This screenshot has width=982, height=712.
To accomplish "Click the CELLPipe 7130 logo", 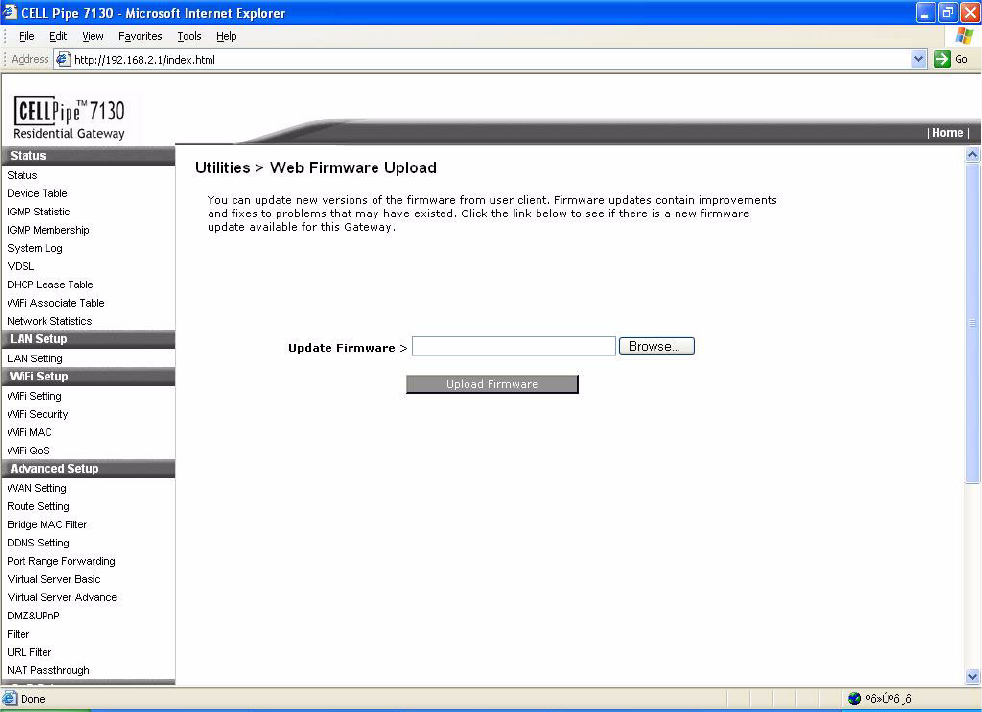I will pyautogui.click(x=69, y=118).
